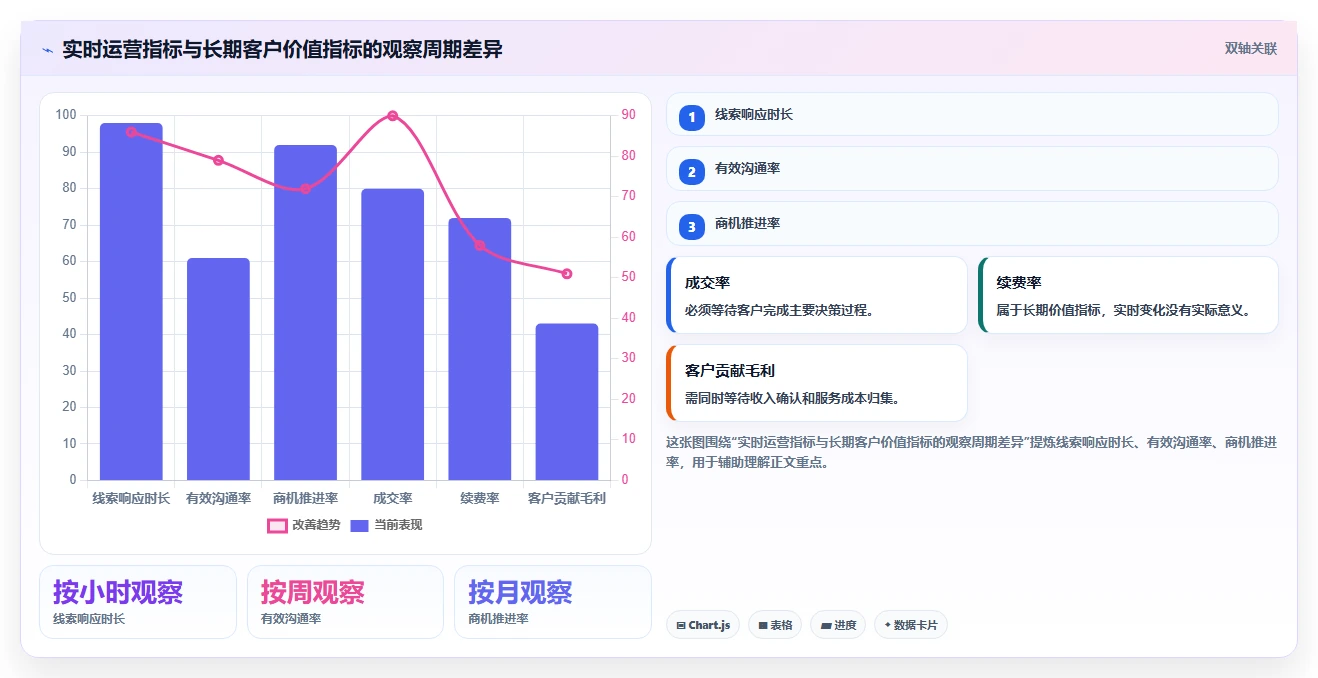Click the 表格 tag
The image size is (1318, 678).
click(775, 625)
